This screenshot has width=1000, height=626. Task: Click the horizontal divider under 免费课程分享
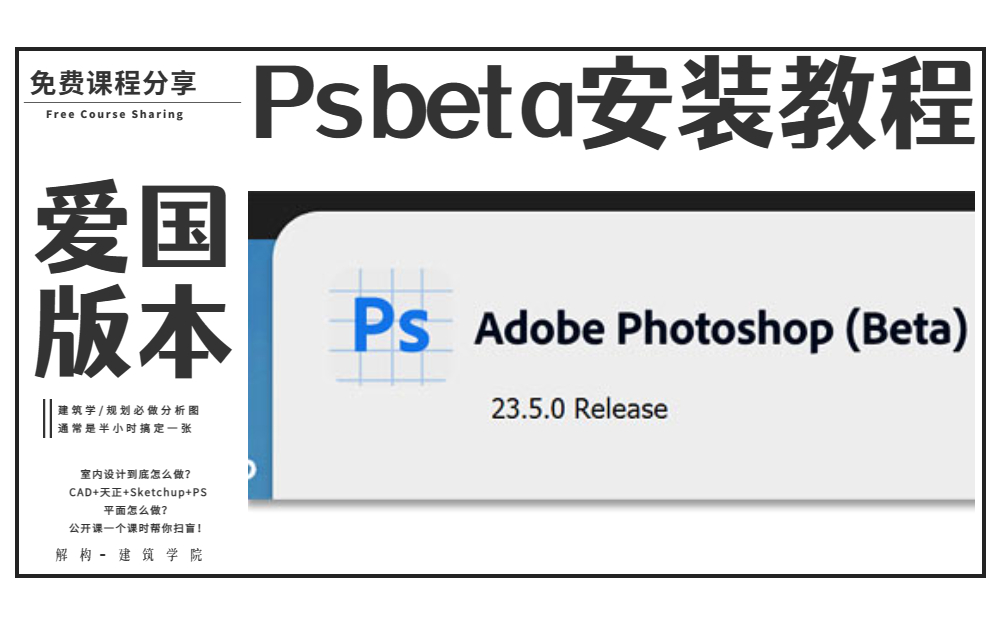coord(132,102)
